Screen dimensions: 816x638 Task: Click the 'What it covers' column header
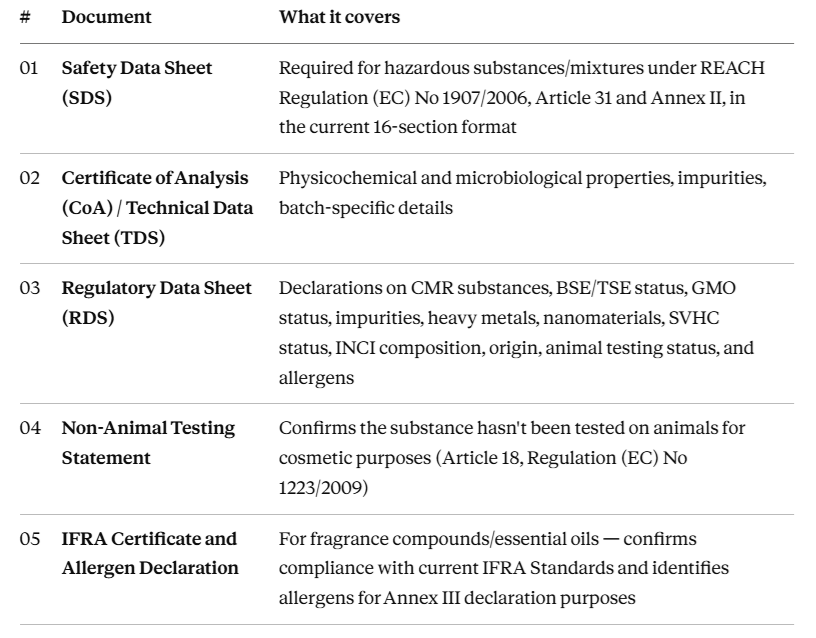click(x=339, y=17)
